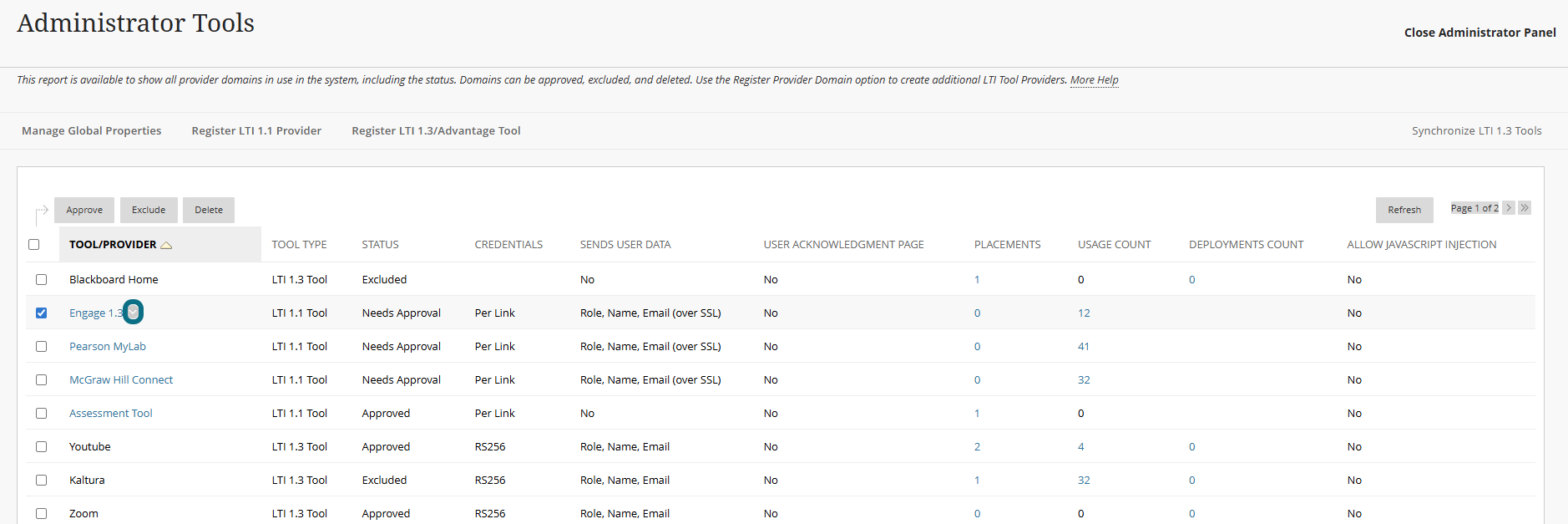Check the Assessment Tool row checkbox
Viewport: 1568px width, 524px height.
pyautogui.click(x=41, y=413)
